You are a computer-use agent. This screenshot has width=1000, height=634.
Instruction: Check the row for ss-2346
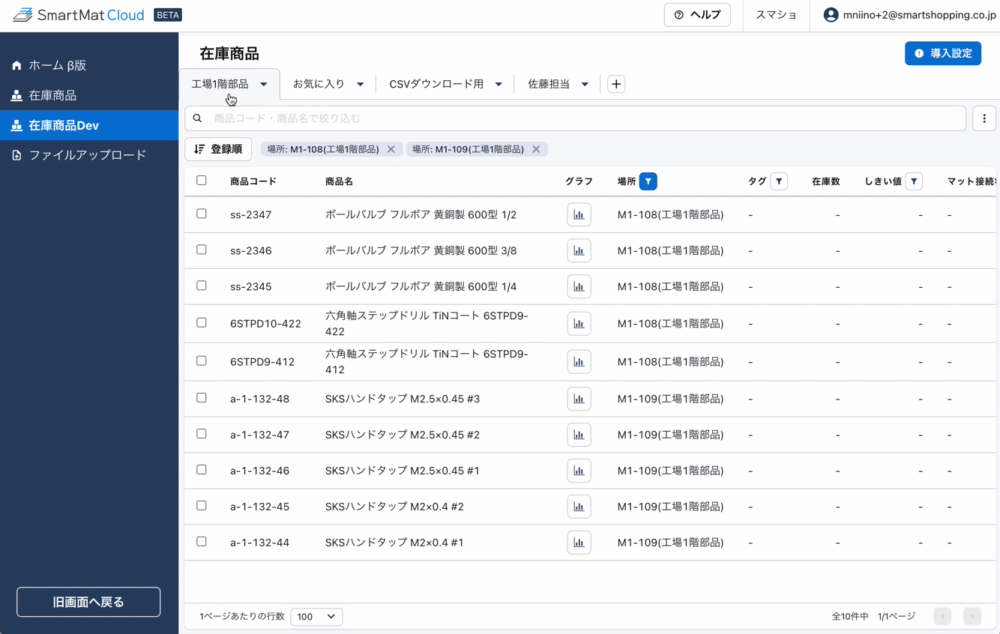[x=202, y=249]
